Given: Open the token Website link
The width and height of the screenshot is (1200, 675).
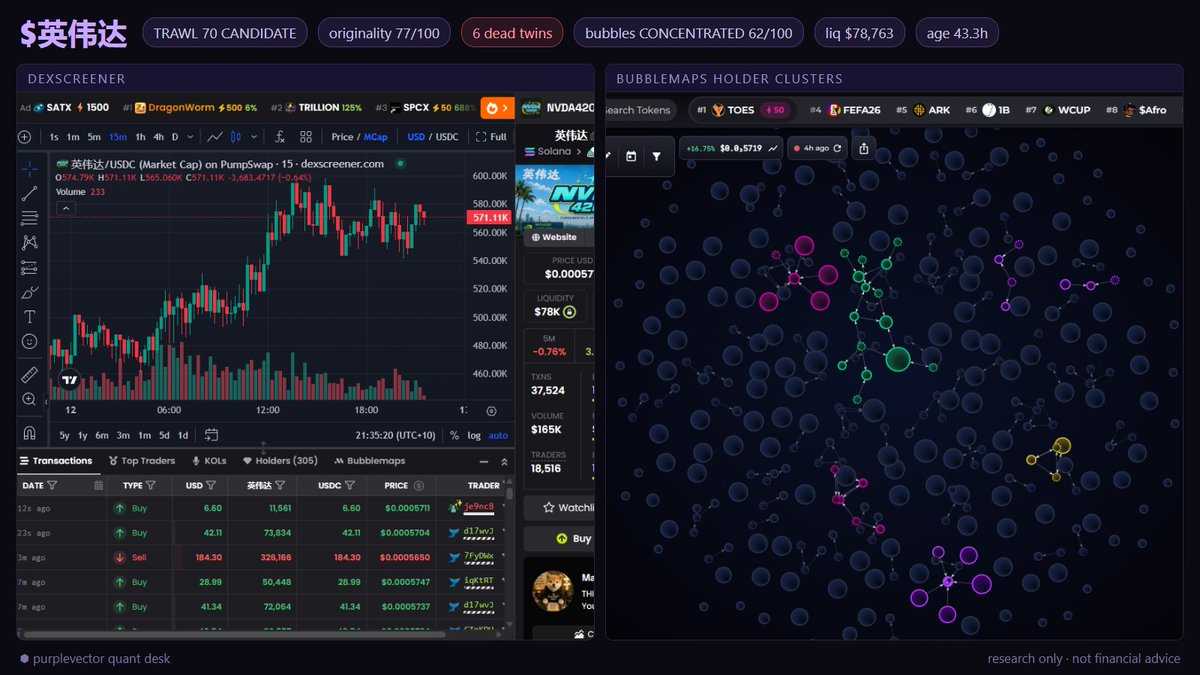Looking at the screenshot, I should [x=556, y=237].
